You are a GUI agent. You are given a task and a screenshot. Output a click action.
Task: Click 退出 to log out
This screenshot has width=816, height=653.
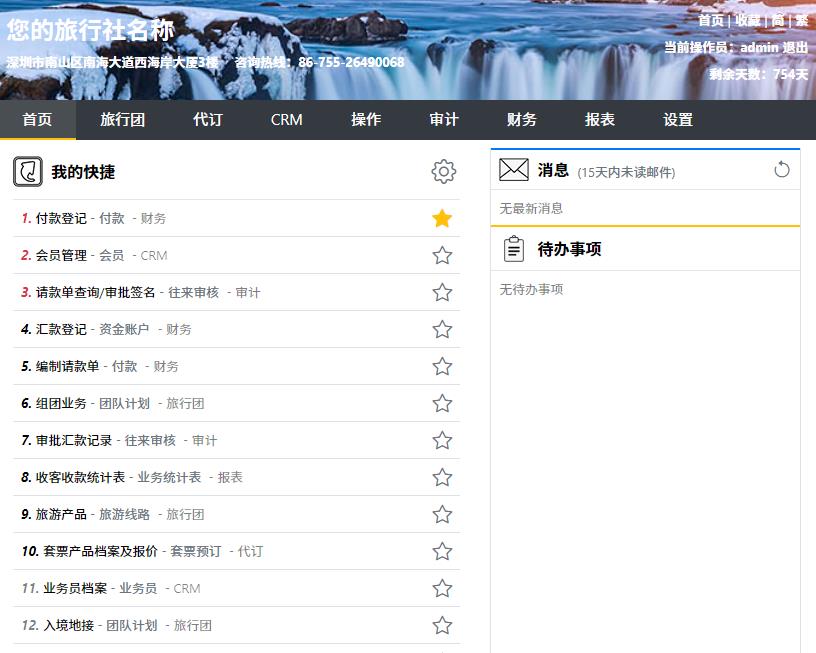[x=795, y=47]
